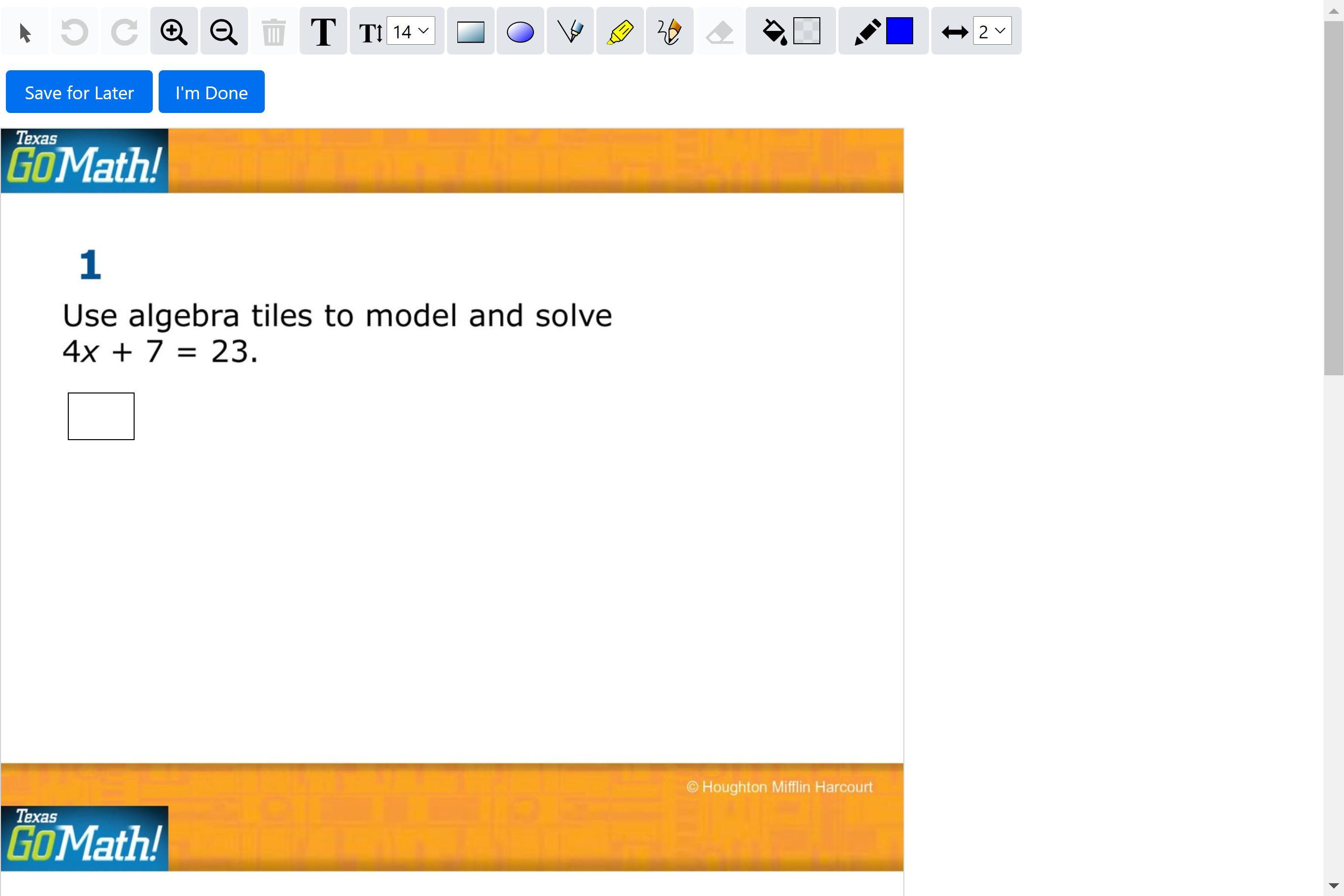Select the freehand pencil scribble tool
The width and height of the screenshot is (1344, 896).
click(x=669, y=31)
